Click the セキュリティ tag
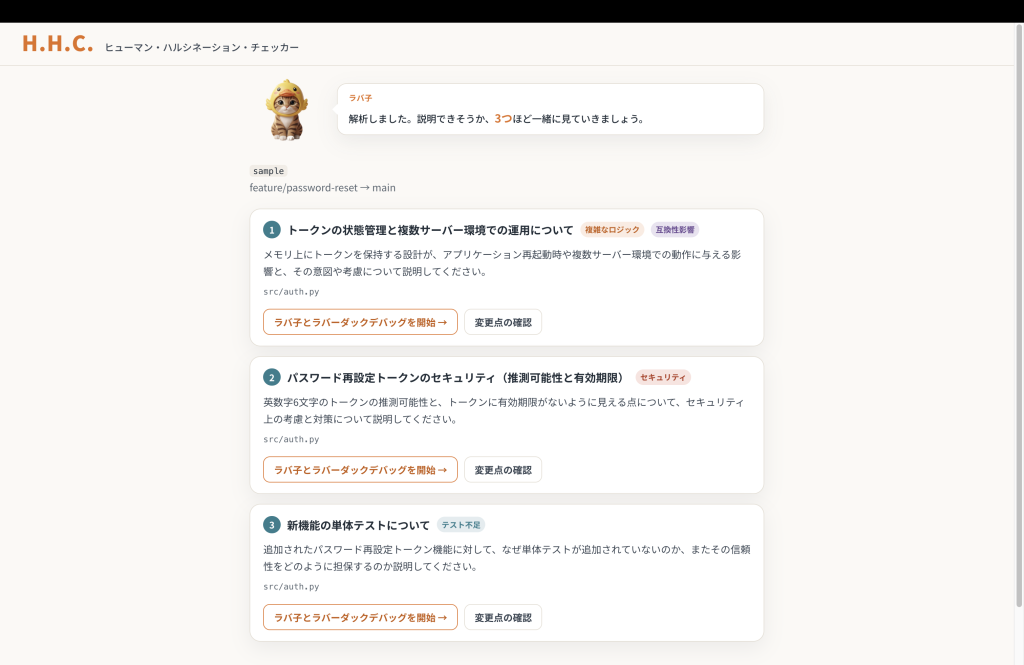1024x665 pixels. click(663, 378)
